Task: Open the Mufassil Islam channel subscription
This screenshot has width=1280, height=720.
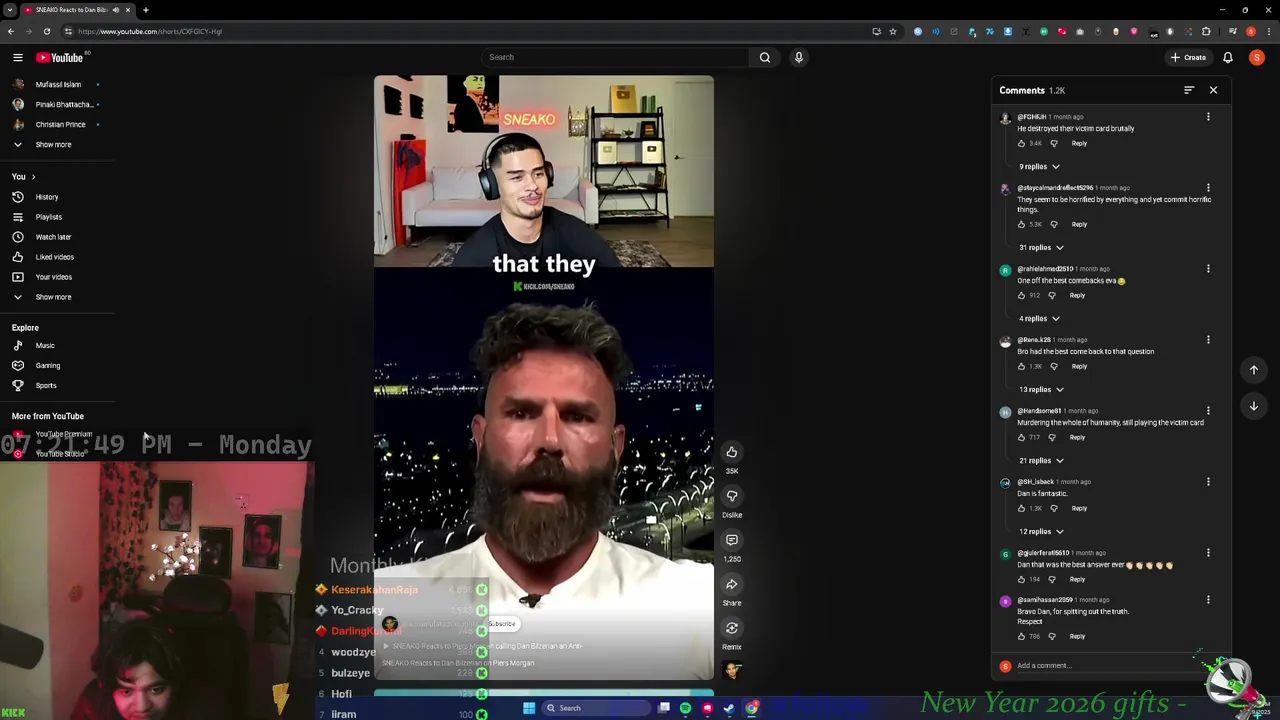Action: coord(58,84)
